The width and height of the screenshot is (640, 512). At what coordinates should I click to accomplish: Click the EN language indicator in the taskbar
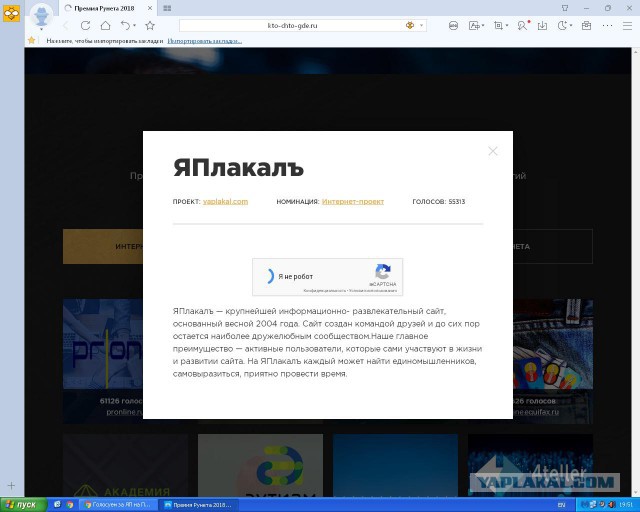[562, 505]
